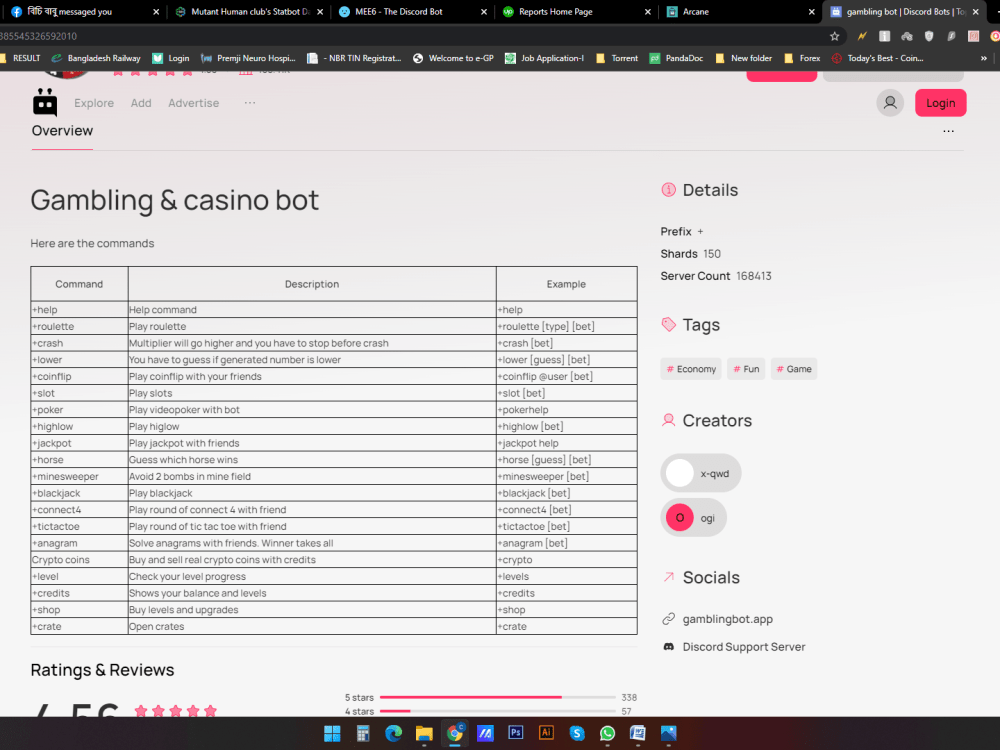Click the browser address bar URL

click(x=38, y=36)
